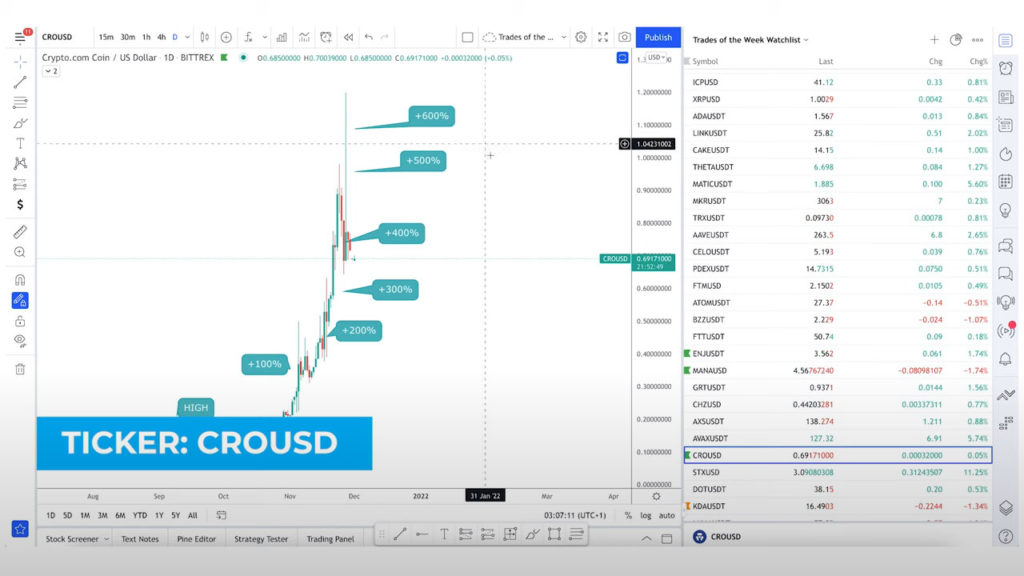Image resolution: width=1024 pixels, height=576 pixels.
Task: Open chart settings gear
Action: click(581, 37)
